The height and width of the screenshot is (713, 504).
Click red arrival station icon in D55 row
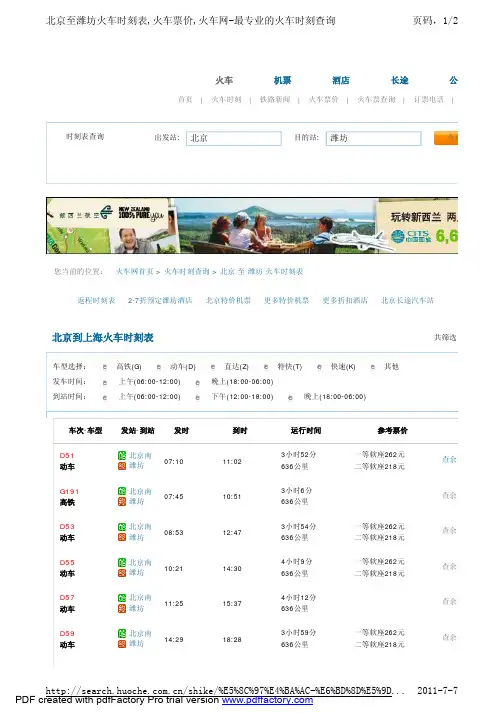click(x=122, y=573)
